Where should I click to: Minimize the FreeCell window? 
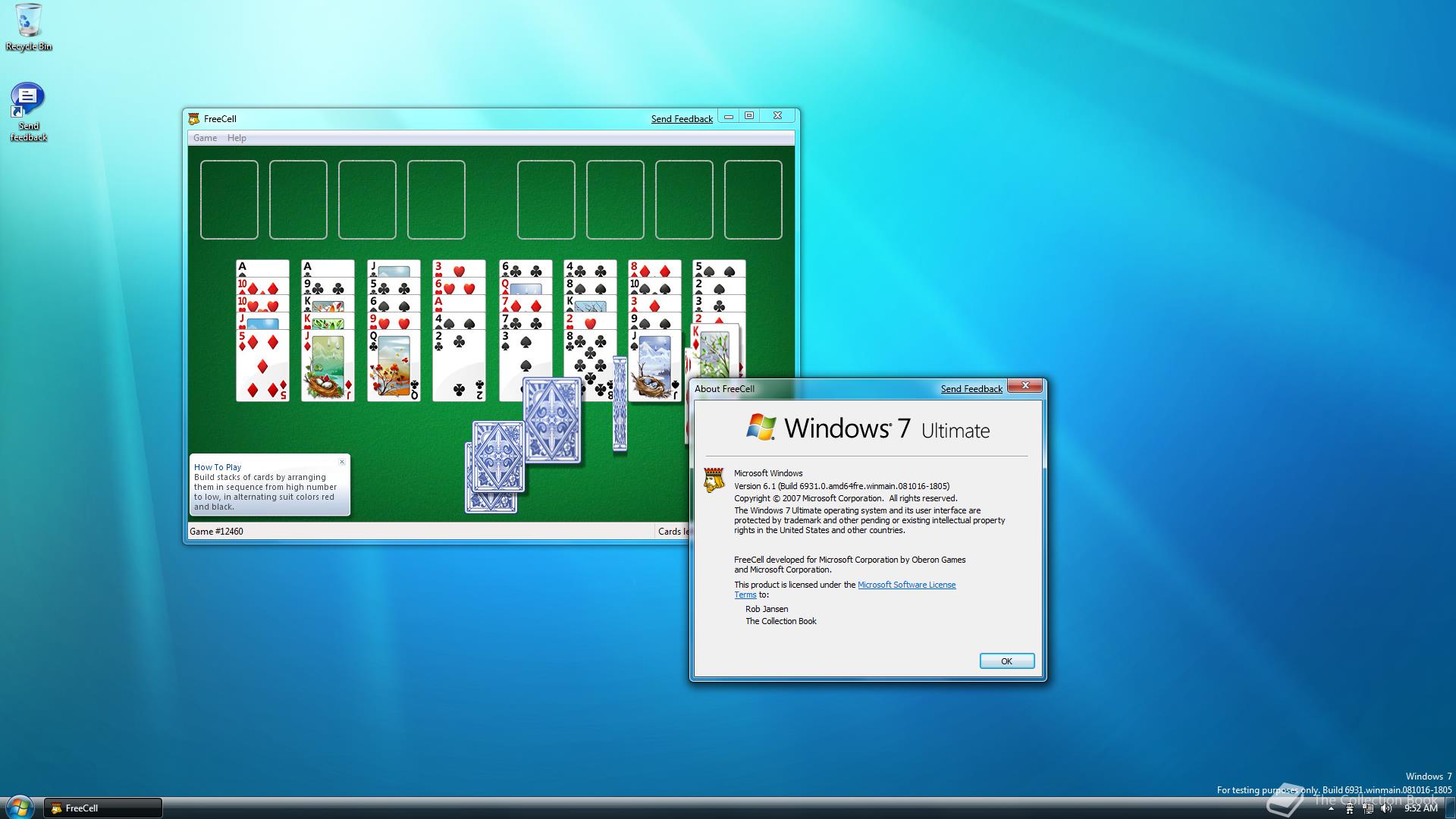point(729,116)
